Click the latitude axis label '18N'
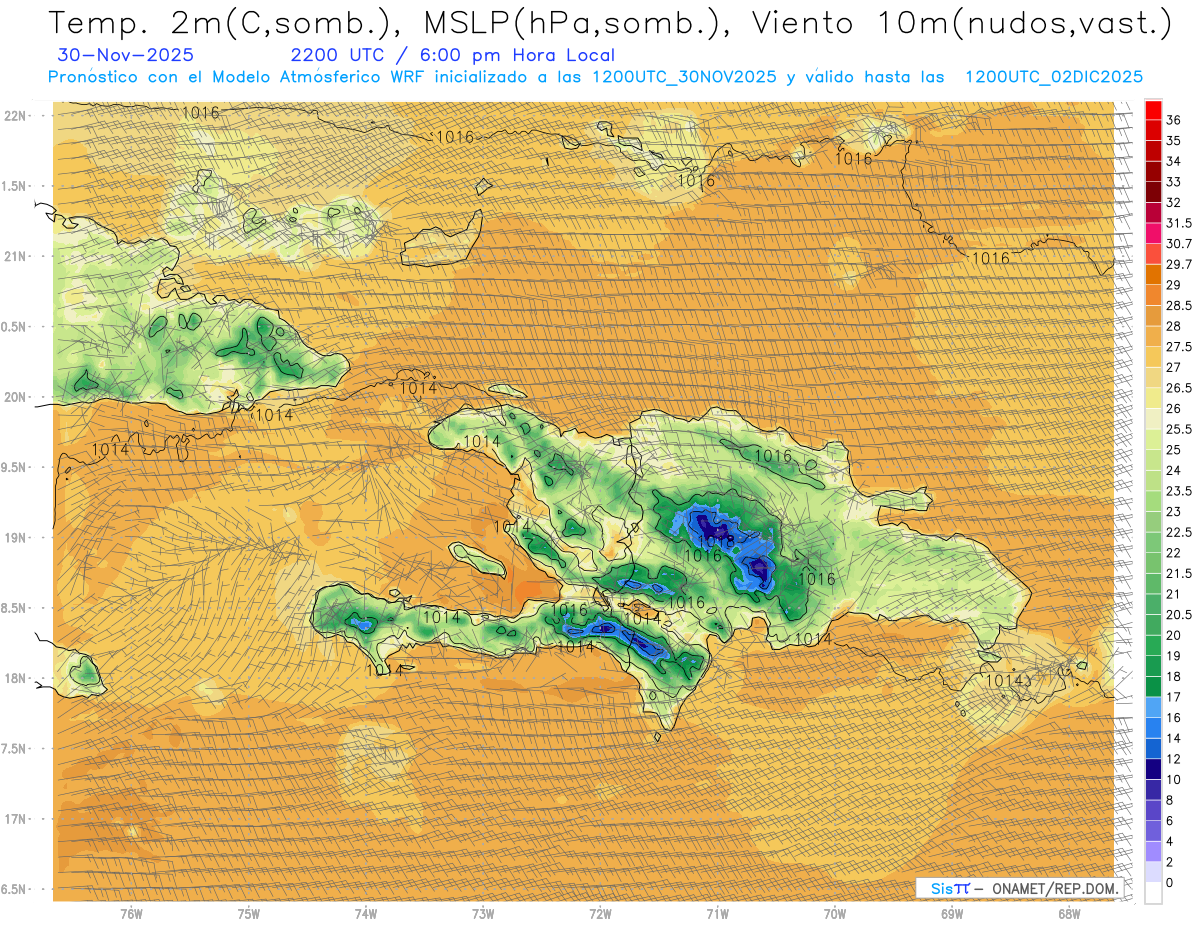The height and width of the screenshot is (927, 1200). pos(16,678)
